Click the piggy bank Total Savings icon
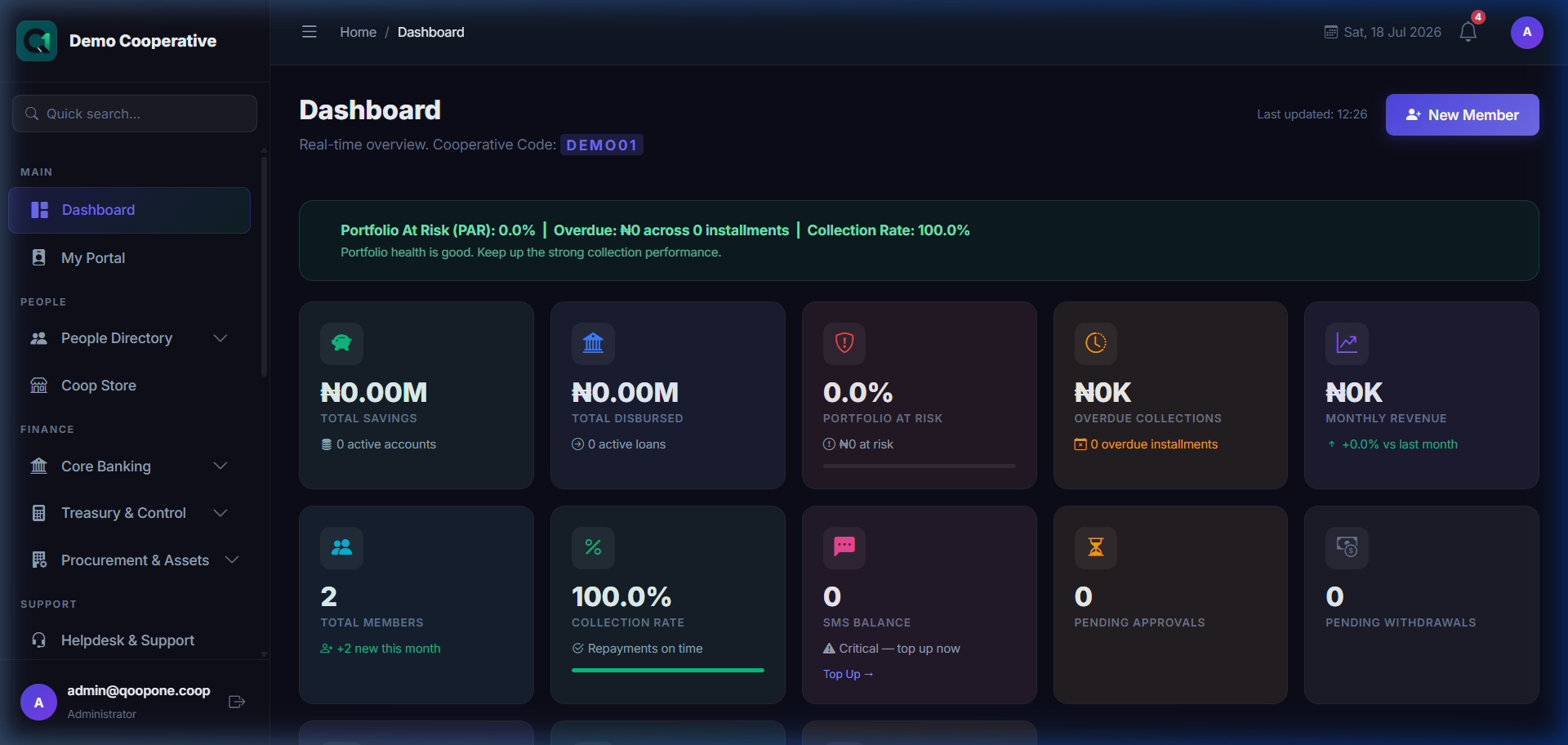 [341, 343]
